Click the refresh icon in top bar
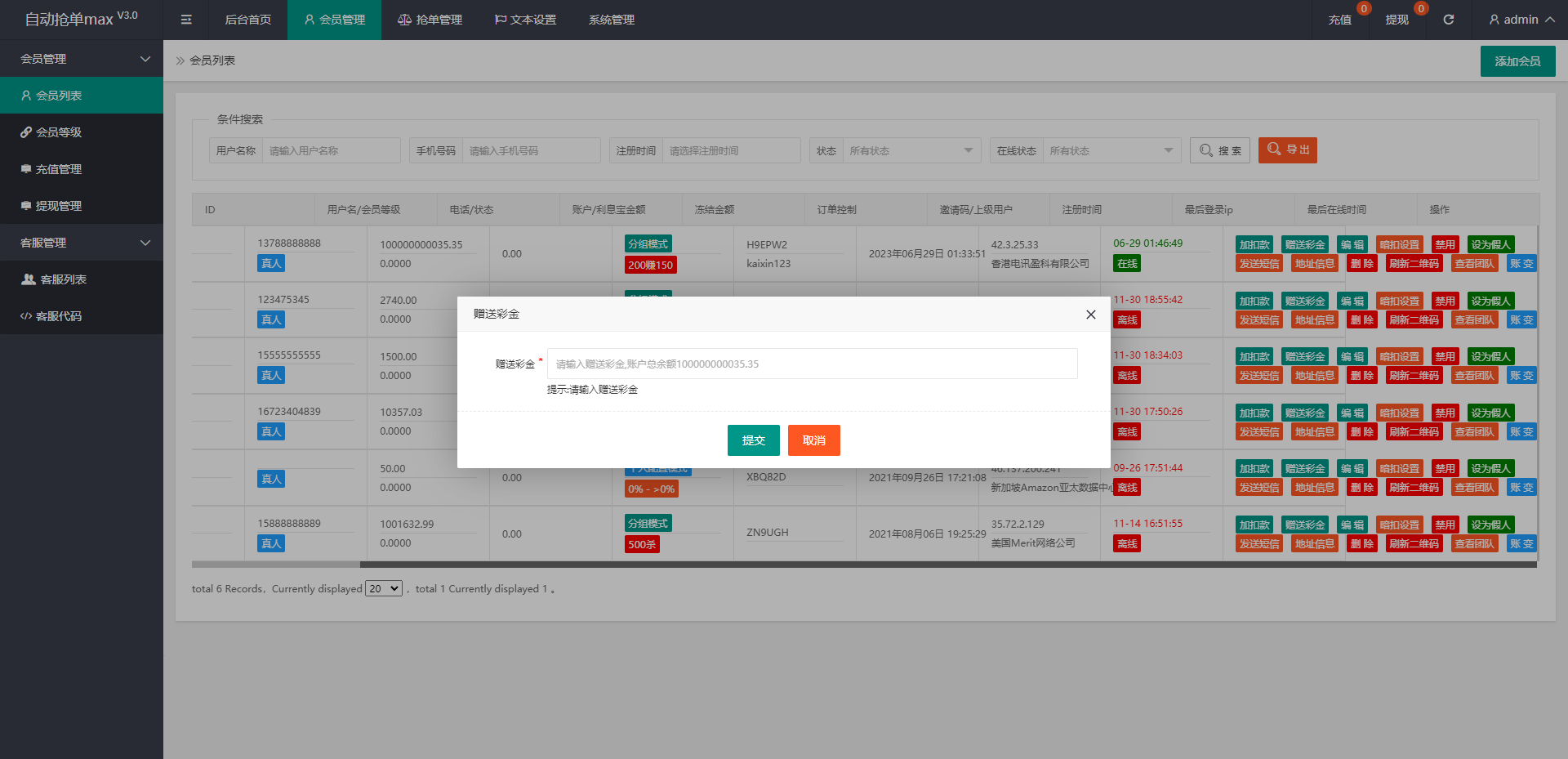Screen dimensions: 1568x759 (x=1448, y=20)
